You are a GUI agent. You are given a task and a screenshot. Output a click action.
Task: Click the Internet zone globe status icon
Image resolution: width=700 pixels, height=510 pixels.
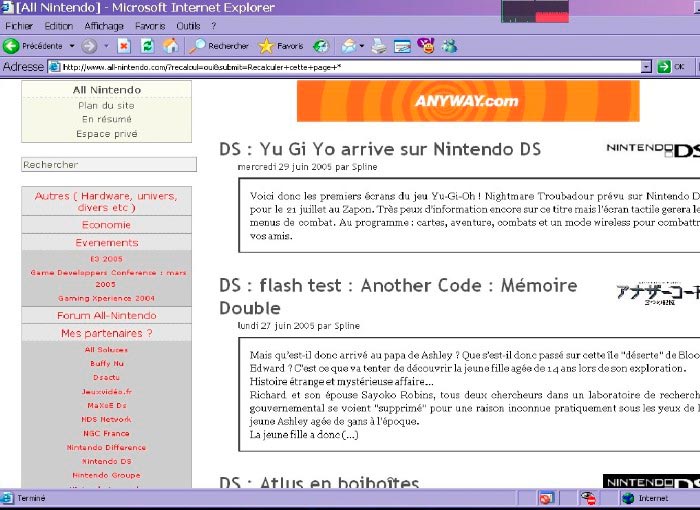628,498
